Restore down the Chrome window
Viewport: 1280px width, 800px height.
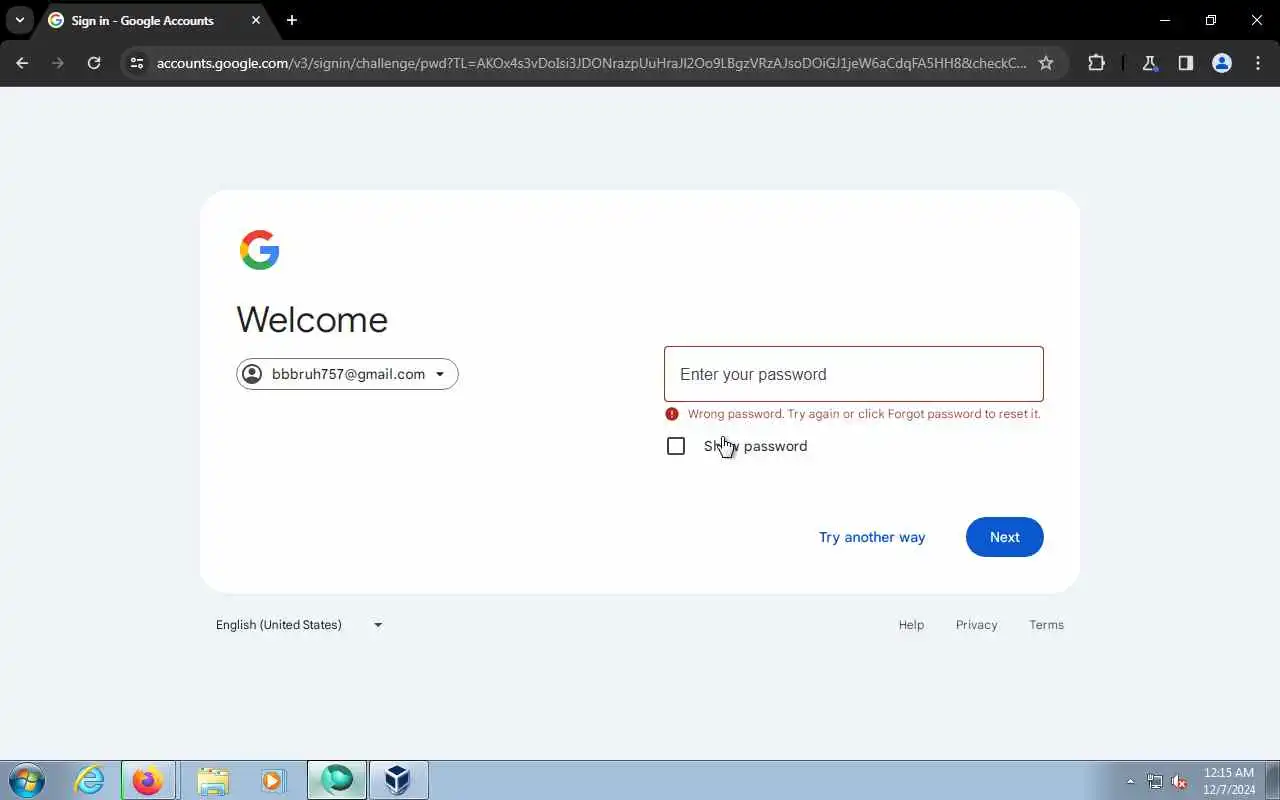(1211, 20)
